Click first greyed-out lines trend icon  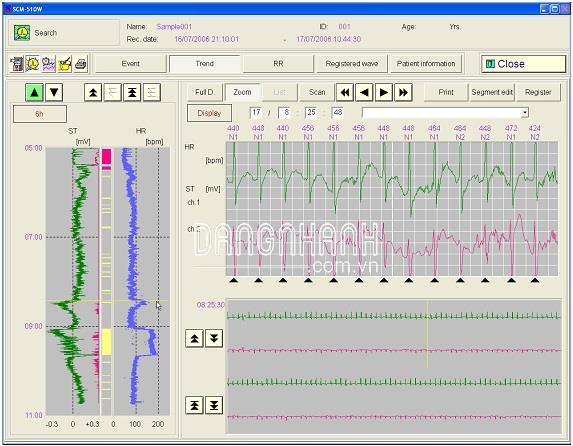113,92
